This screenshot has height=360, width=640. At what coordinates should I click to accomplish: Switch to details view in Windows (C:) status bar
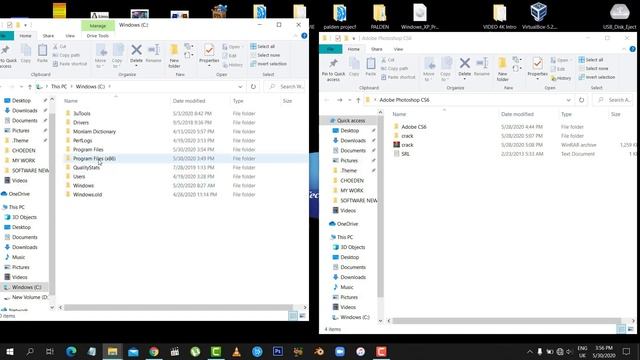[293, 316]
